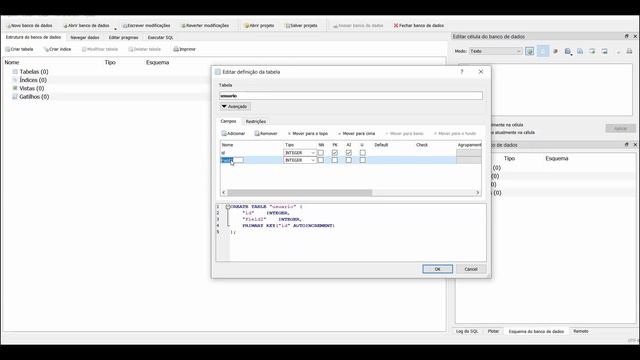Toggle U checkbox for Field2 row
640x360 pixels.
[362, 160]
